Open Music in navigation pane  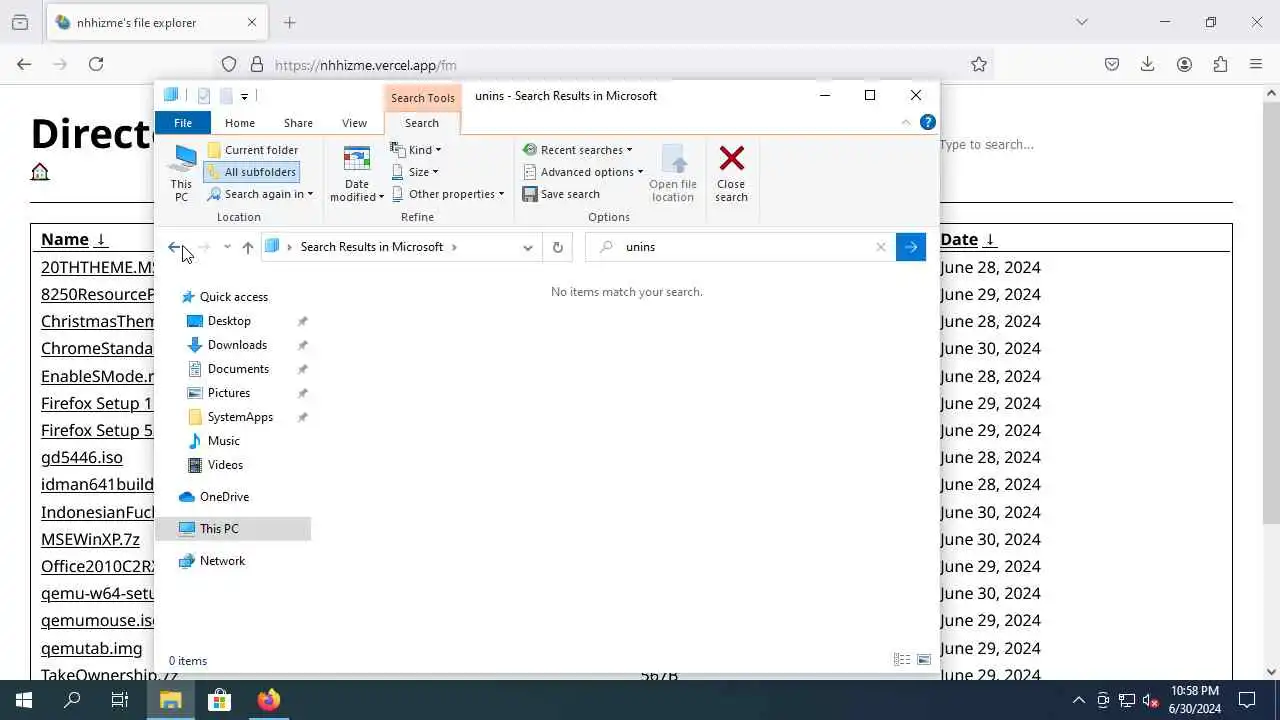click(224, 441)
